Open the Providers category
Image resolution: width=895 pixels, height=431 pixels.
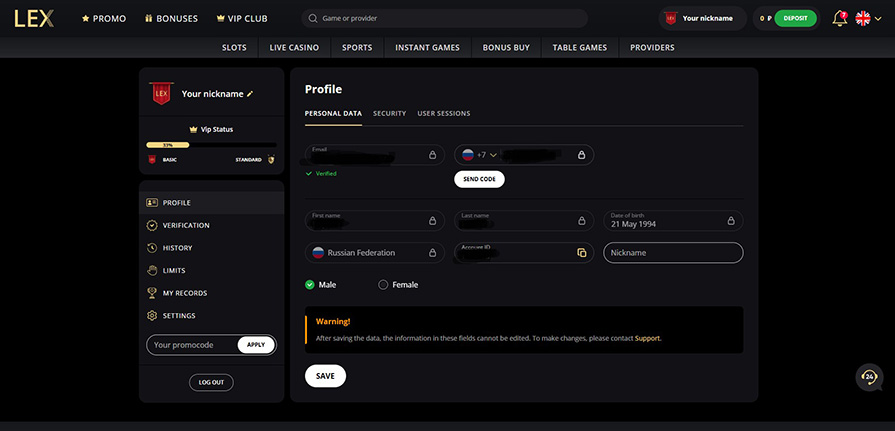tap(652, 48)
